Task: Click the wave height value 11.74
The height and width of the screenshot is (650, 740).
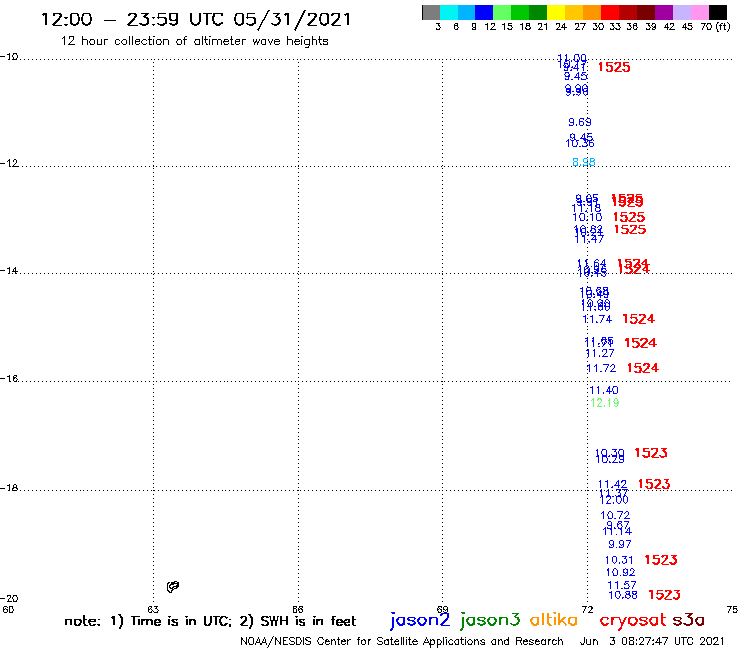Action: [597, 319]
